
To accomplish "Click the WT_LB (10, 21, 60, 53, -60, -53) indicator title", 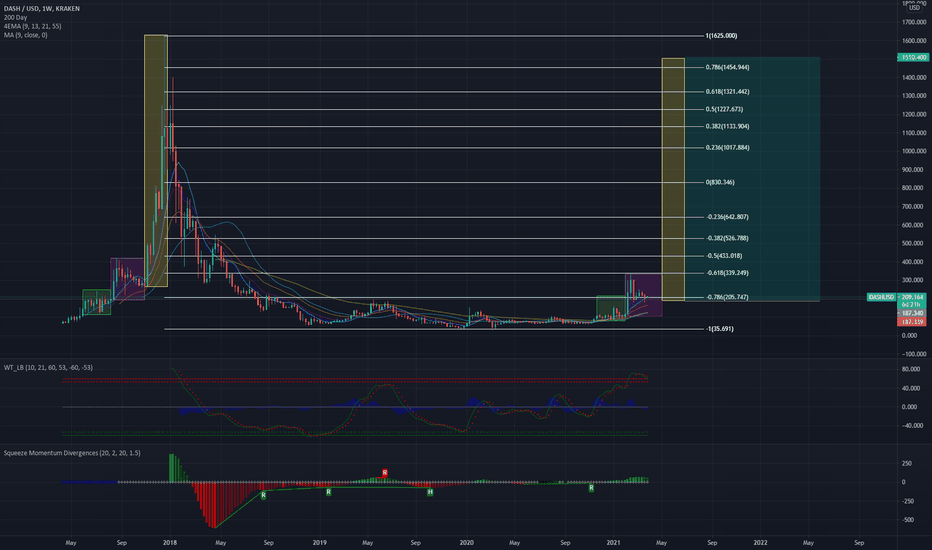I will (x=48, y=367).
